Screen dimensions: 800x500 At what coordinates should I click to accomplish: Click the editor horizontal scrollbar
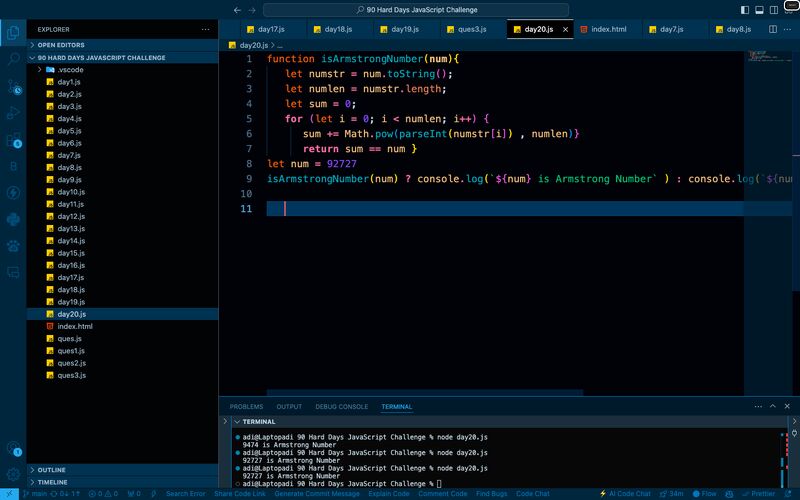[x=424, y=393]
